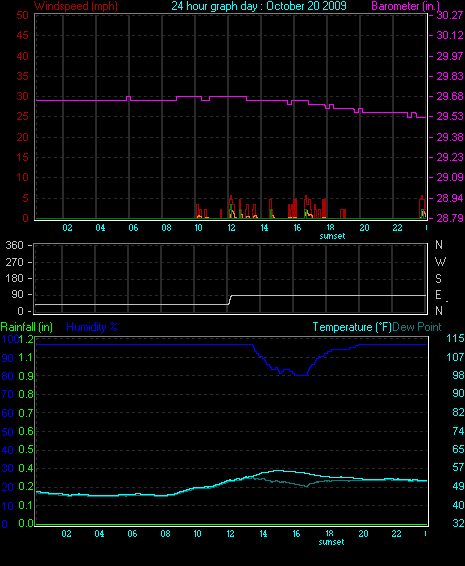This screenshot has width=465, height=566.
Task: Click the 50 mph windspeed scale value
Action: (22, 15)
